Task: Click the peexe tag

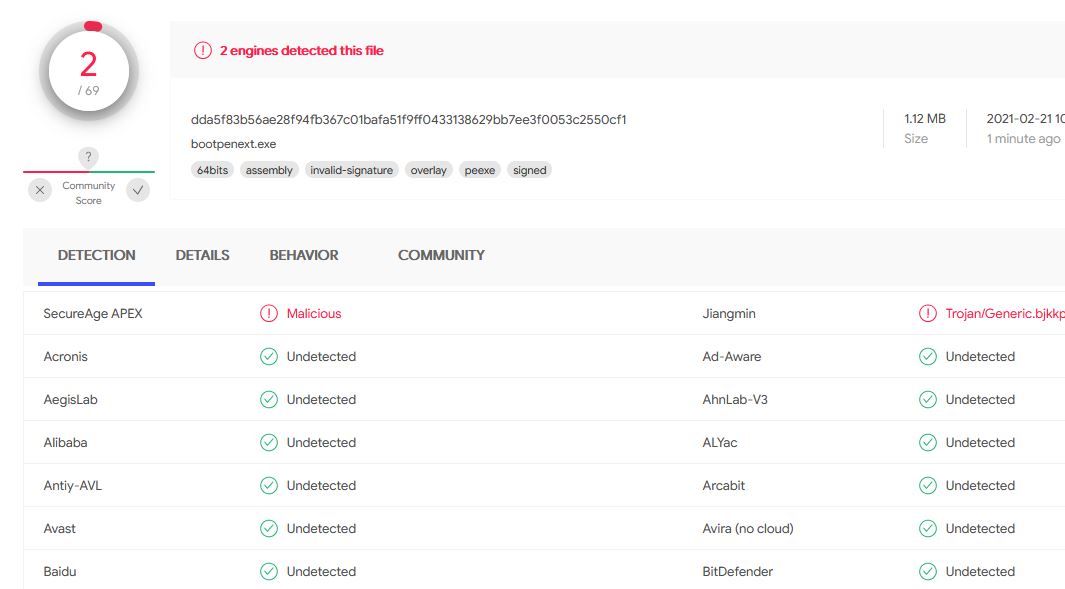Action: 480,170
